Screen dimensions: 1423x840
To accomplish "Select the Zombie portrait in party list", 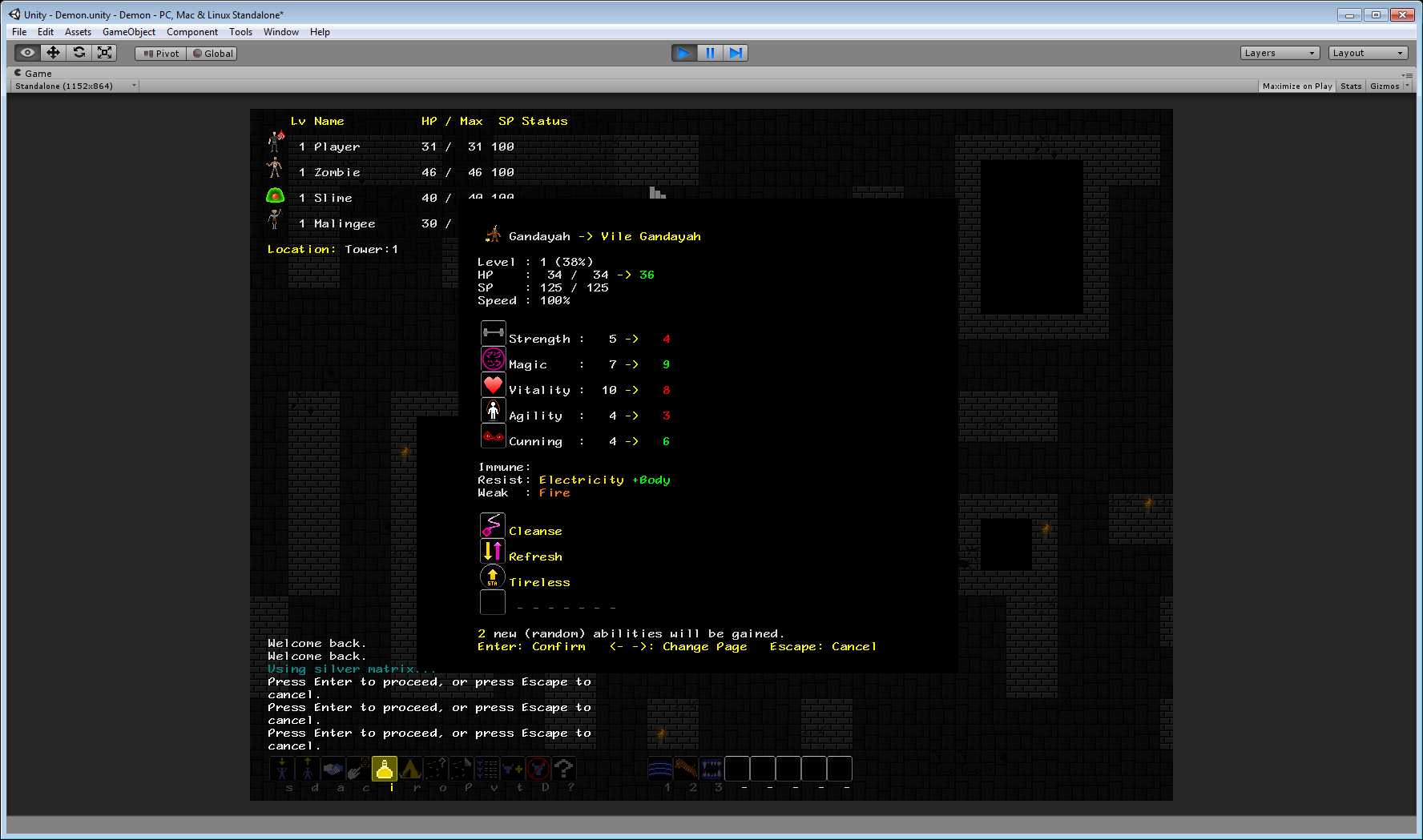I will [275, 168].
